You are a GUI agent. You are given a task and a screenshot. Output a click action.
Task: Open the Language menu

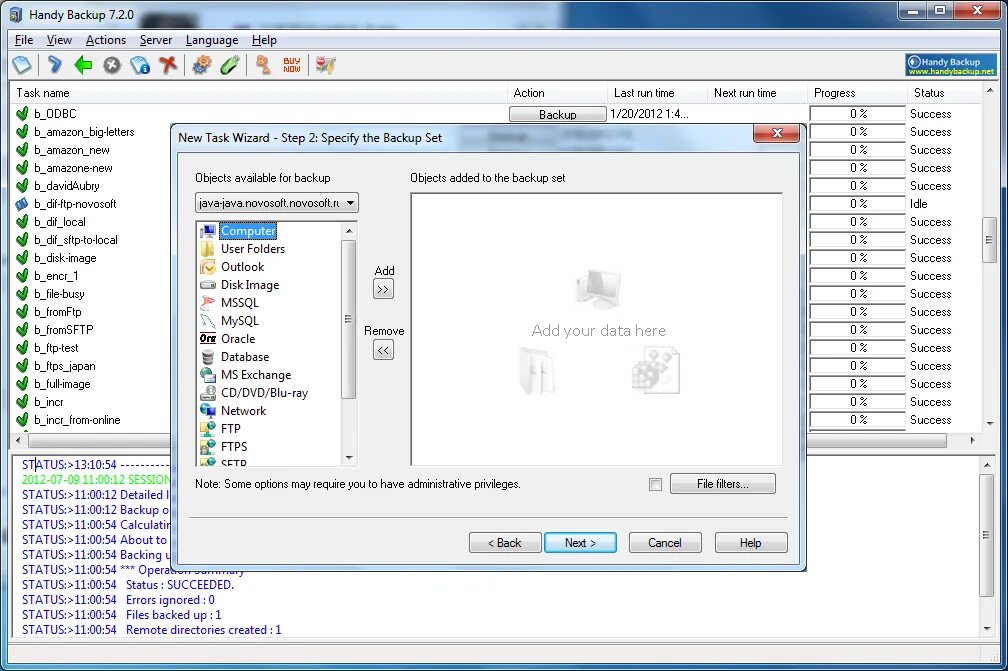coord(212,40)
